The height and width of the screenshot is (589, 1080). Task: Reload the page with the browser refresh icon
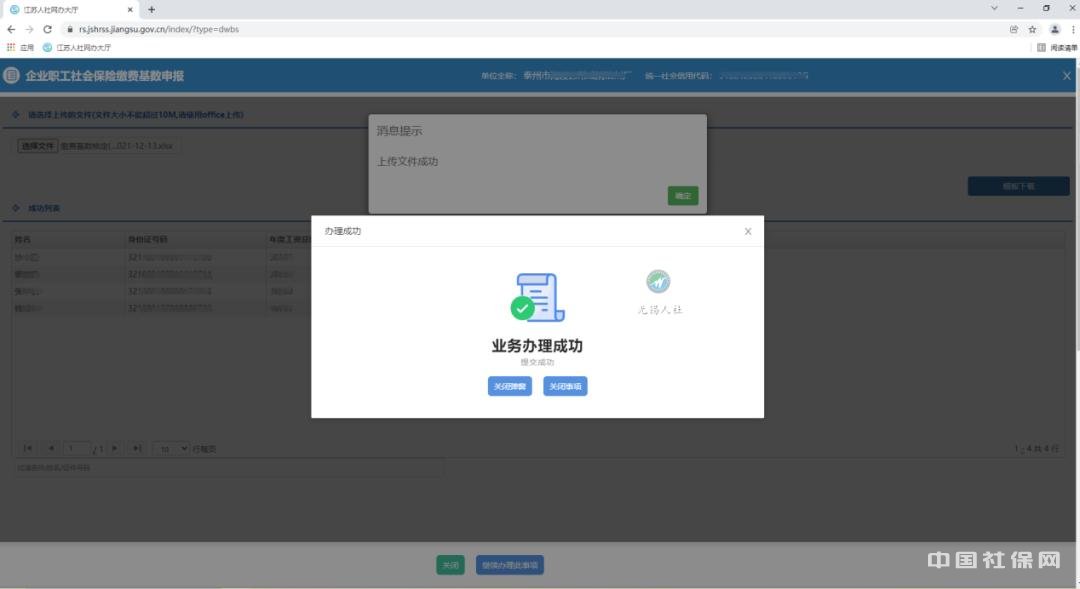47,29
